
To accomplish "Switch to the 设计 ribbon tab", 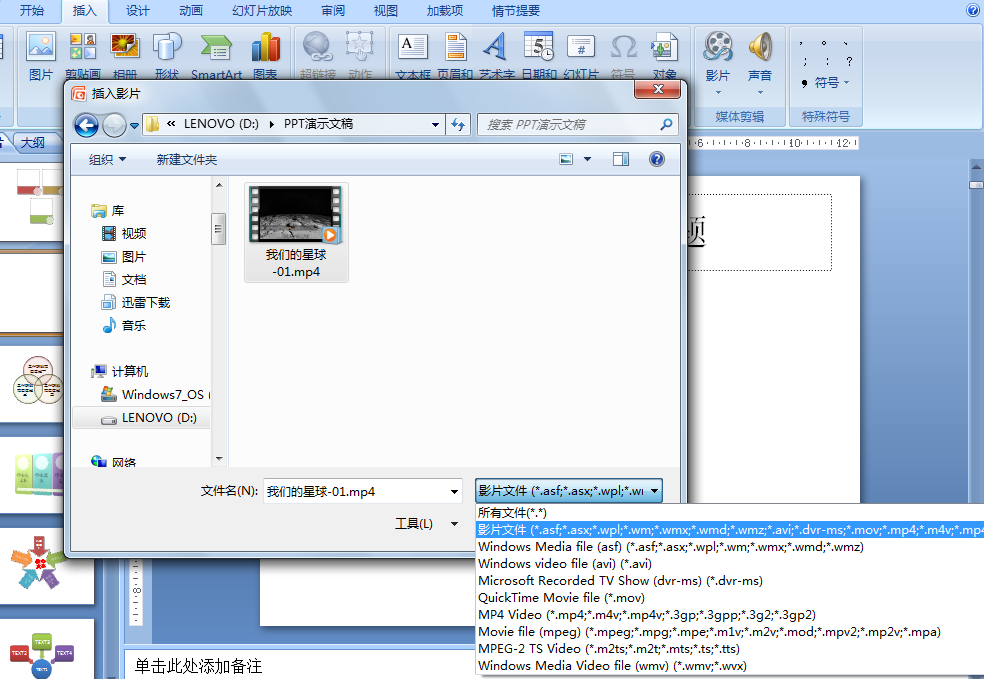I will tap(137, 11).
